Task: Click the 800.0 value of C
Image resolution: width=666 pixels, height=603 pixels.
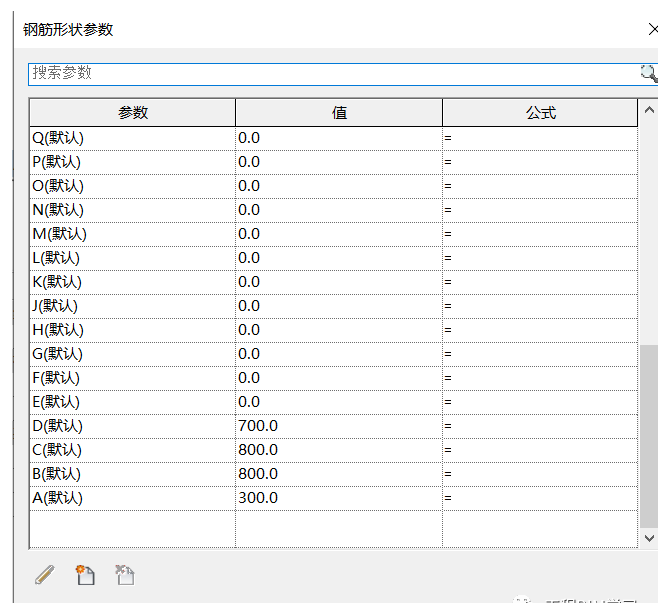Action: [339, 450]
